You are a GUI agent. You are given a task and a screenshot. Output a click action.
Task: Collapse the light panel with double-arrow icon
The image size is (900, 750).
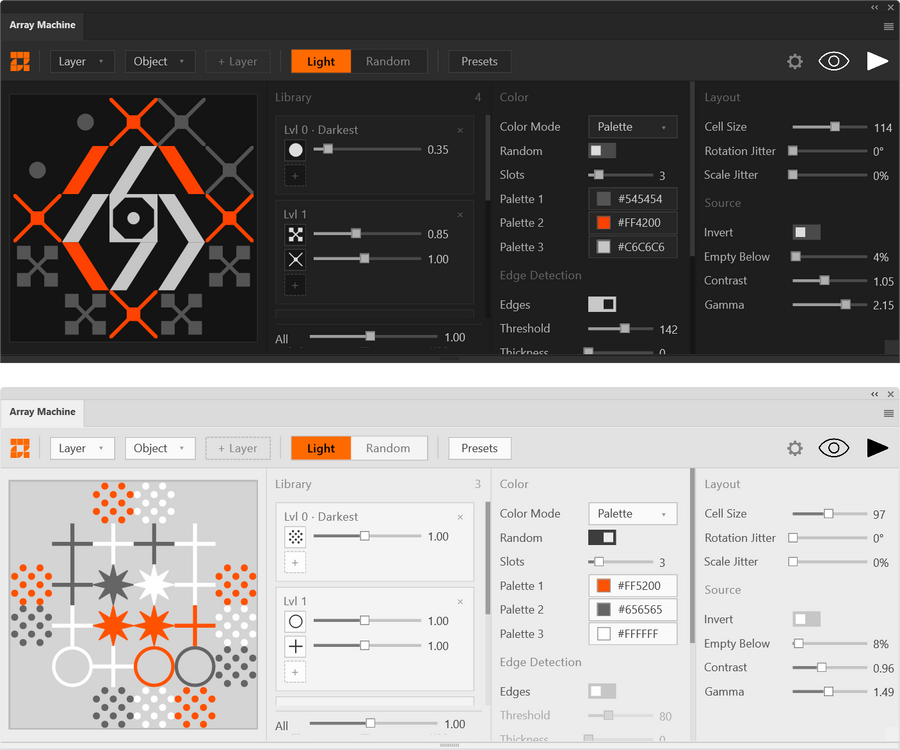click(874, 394)
